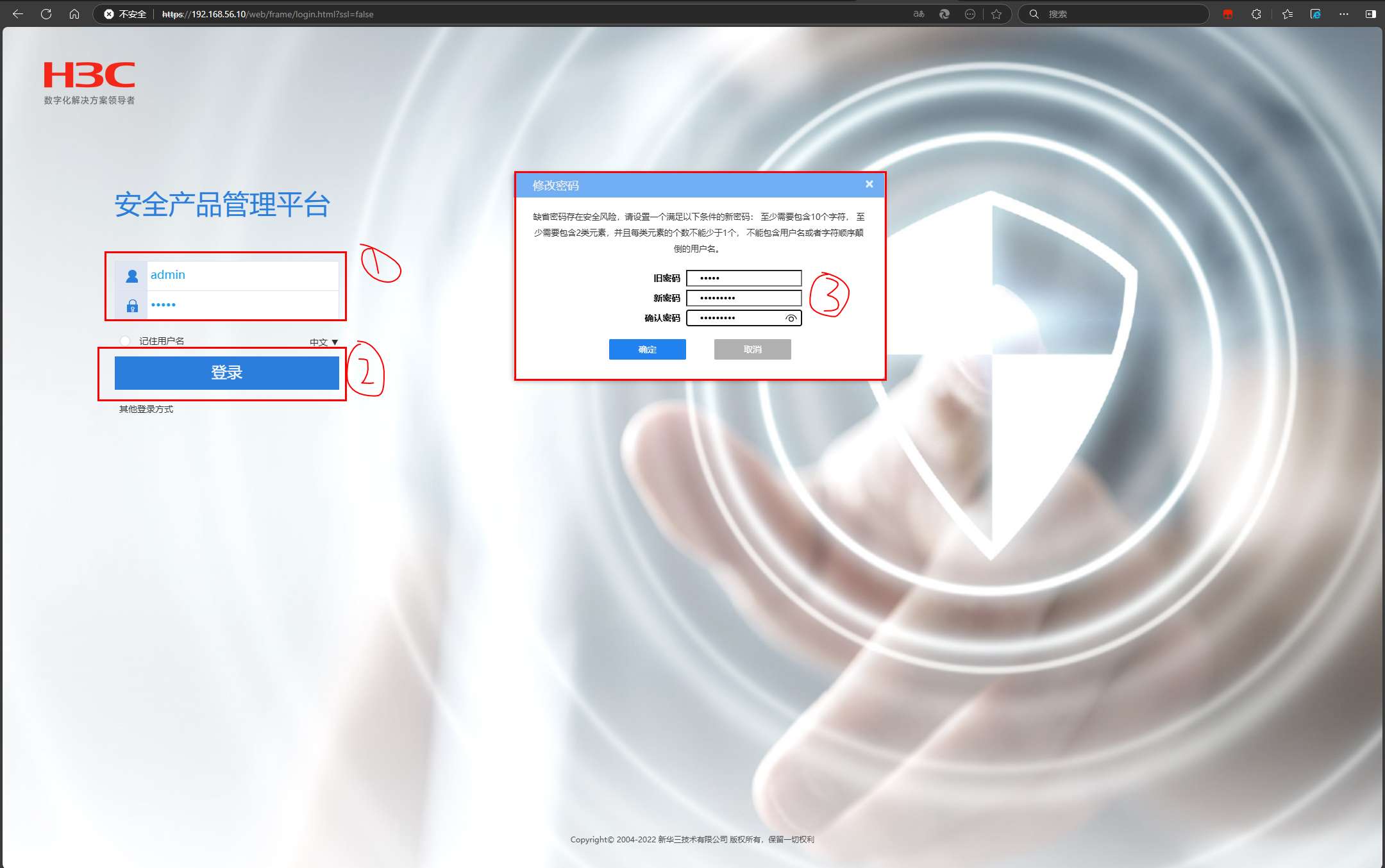Image resolution: width=1385 pixels, height=868 pixels.
Task: Open browser settings ellipsis menu
Action: click(1344, 13)
